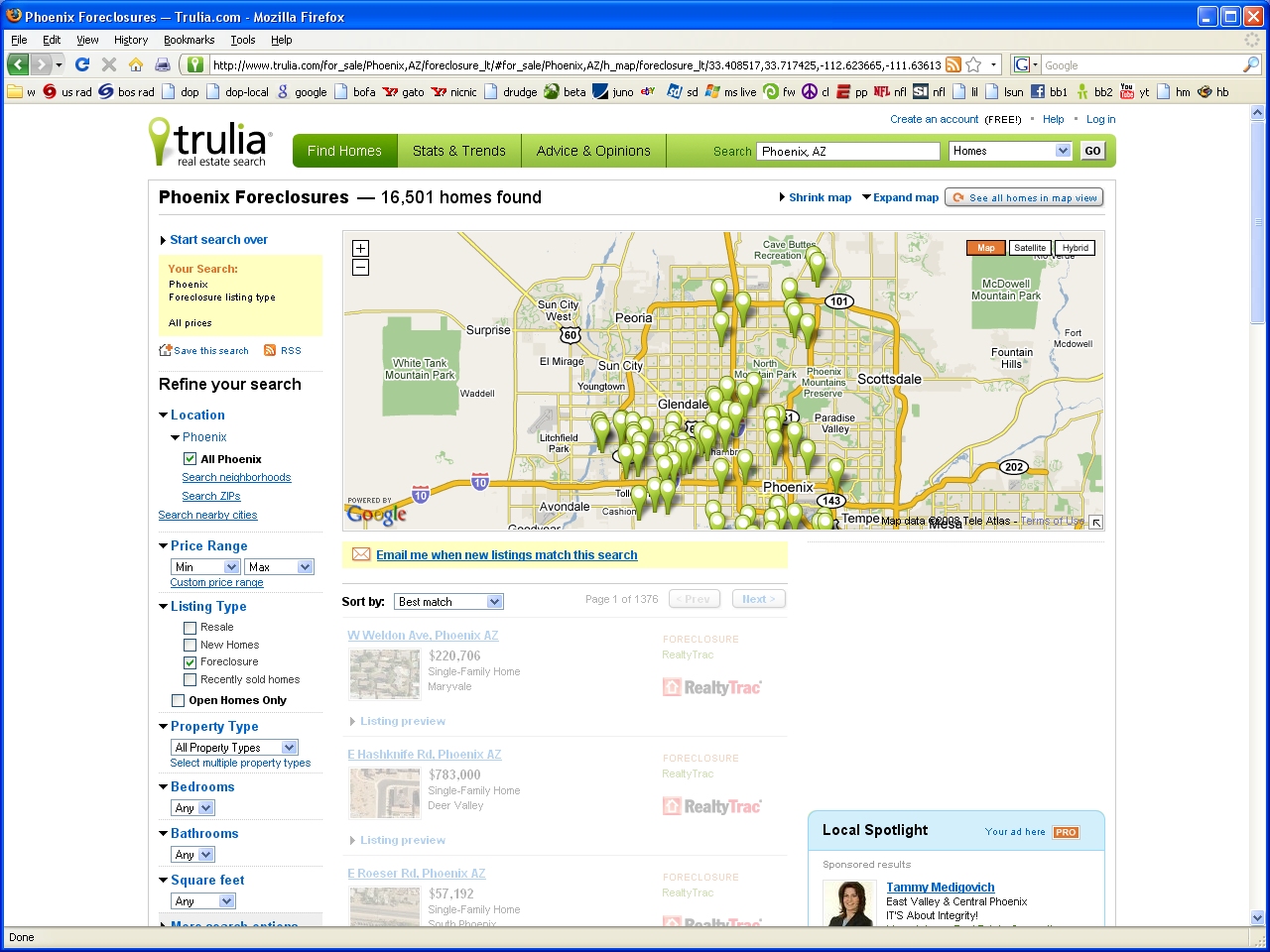Open the bb1 Facebook bookmark
Image resolution: width=1270 pixels, height=952 pixels.
pos(1049,92)
